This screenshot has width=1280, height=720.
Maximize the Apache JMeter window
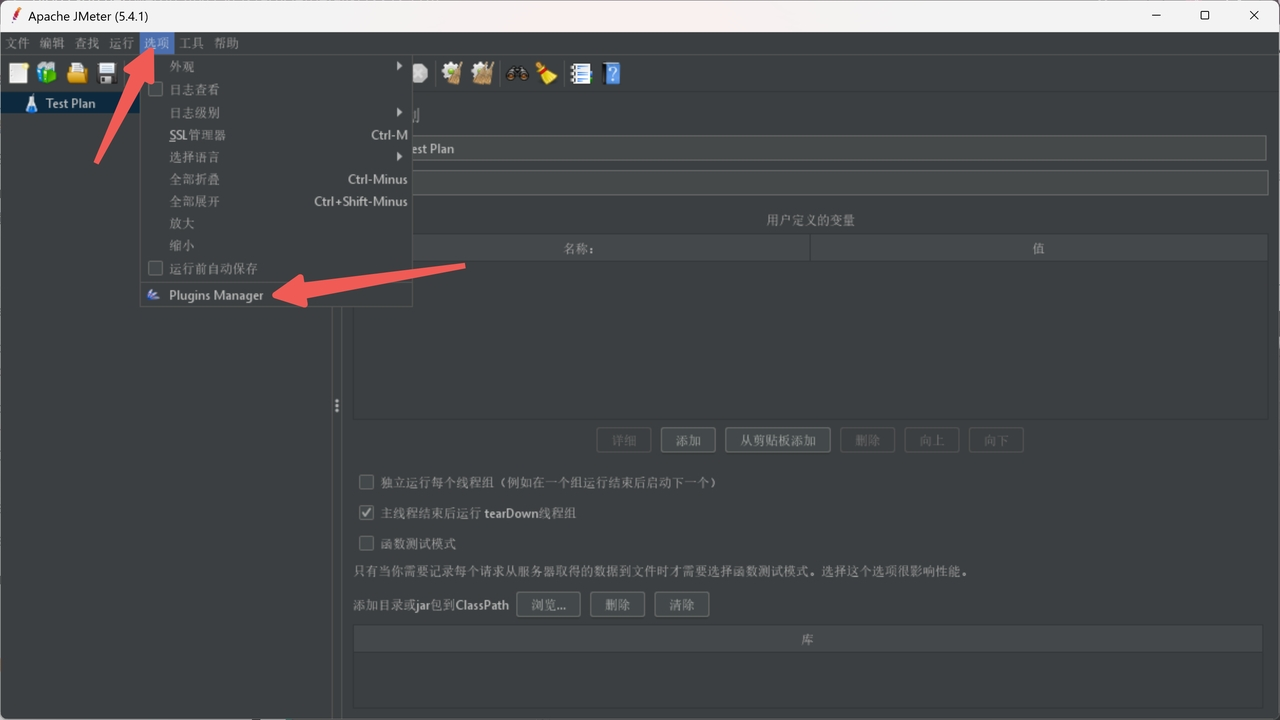pyautogui.click(x=1205, y=15)
